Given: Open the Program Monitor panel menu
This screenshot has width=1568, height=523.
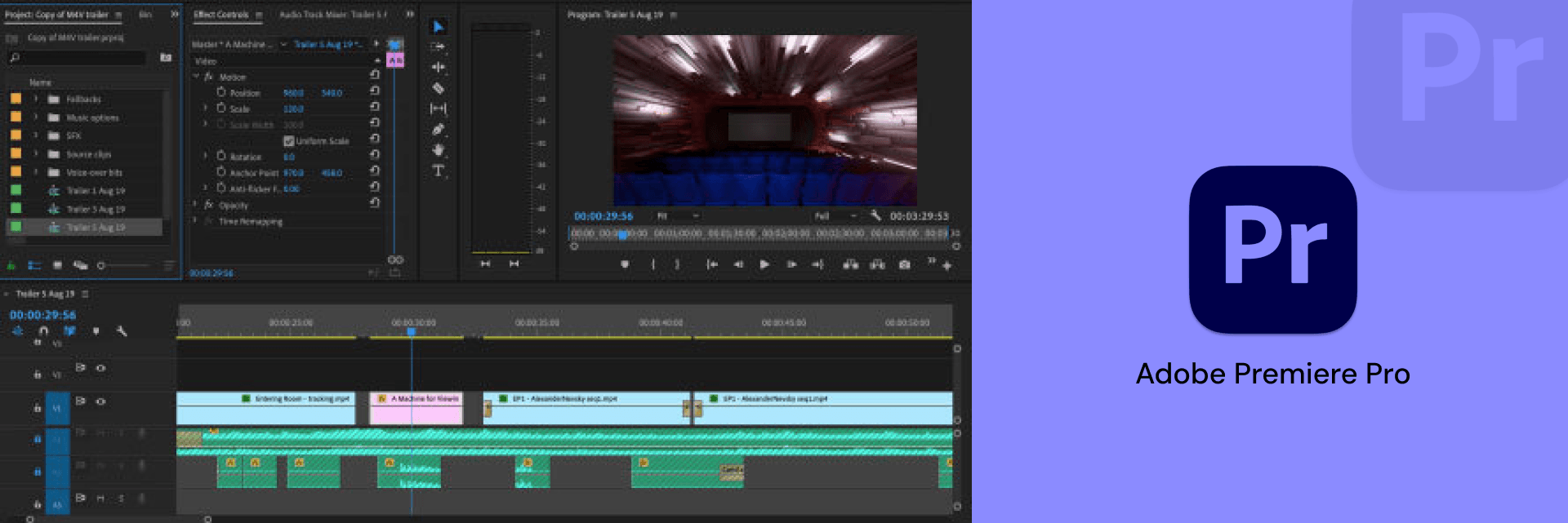Looking at the screenshot, I should [674, 15].
